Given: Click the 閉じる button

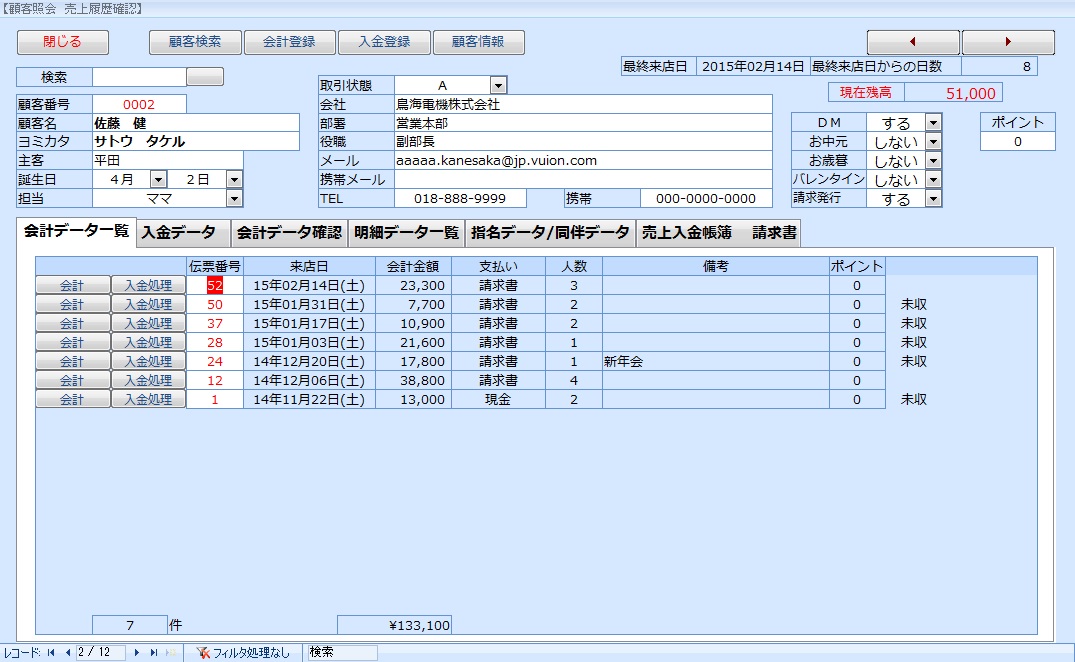Looking at the screenshot, I should pyautogui.click(x=62, y=42).
